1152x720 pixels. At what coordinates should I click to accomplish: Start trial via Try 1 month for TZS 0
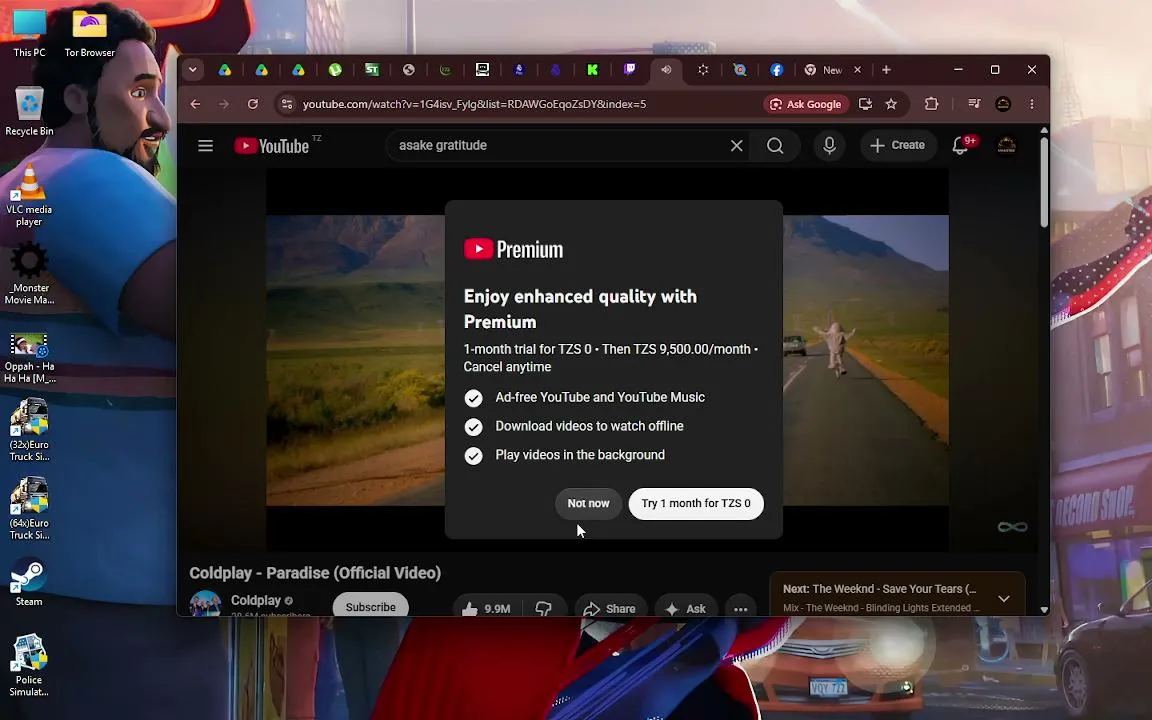696,504
